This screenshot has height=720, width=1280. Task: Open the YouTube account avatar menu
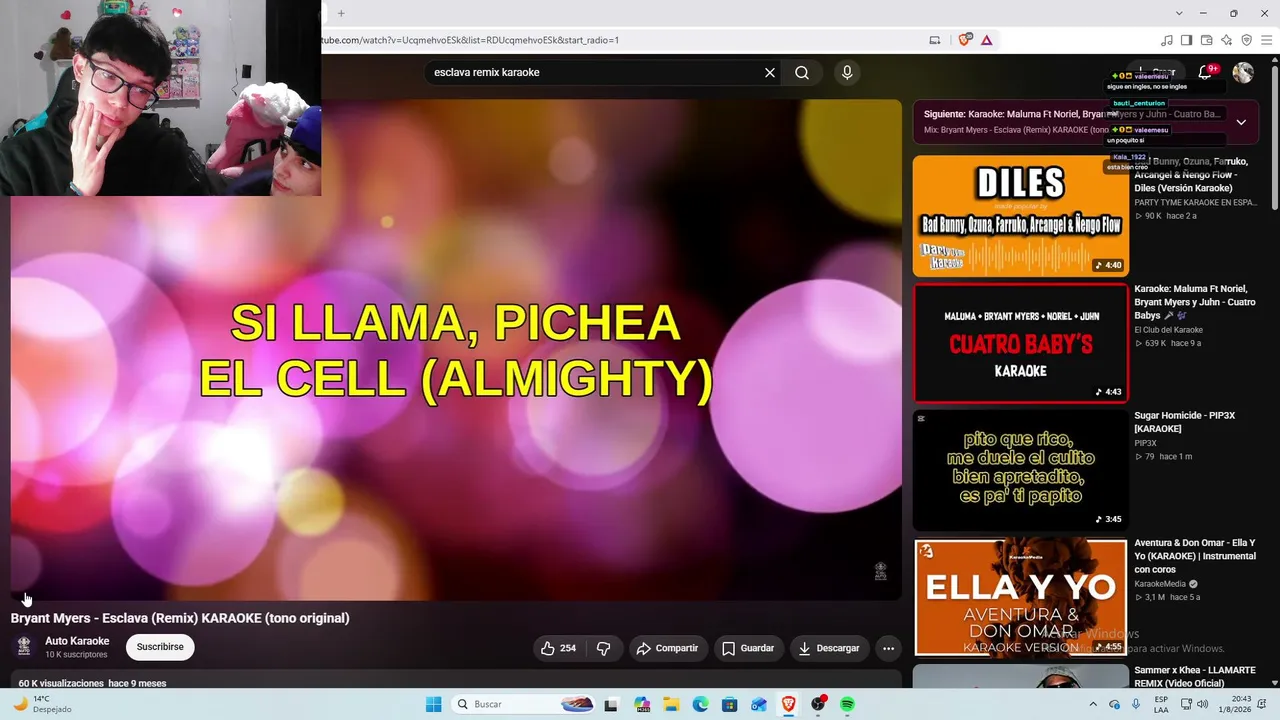click(1243, 72)
